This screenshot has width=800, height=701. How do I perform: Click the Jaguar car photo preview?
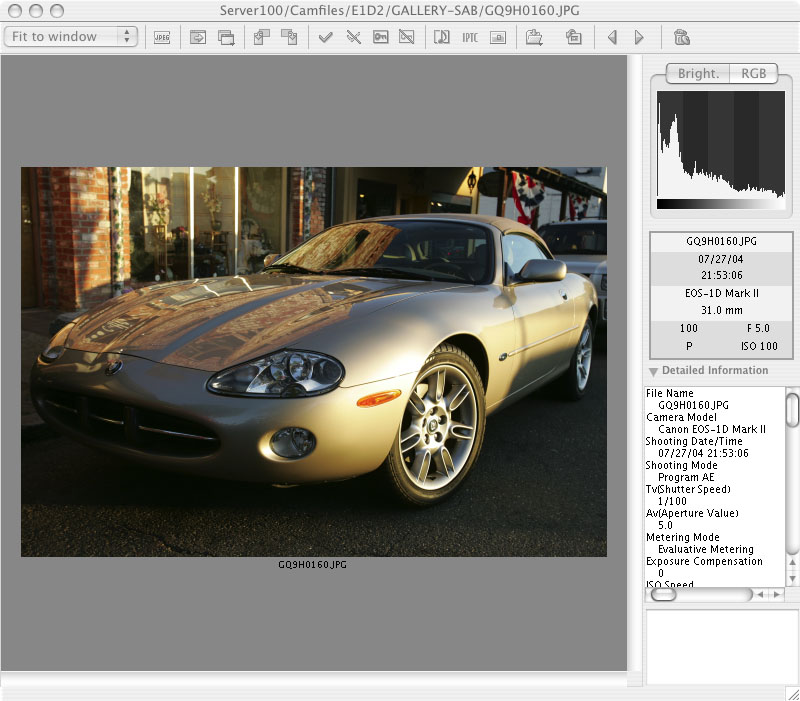click(313, 361)
